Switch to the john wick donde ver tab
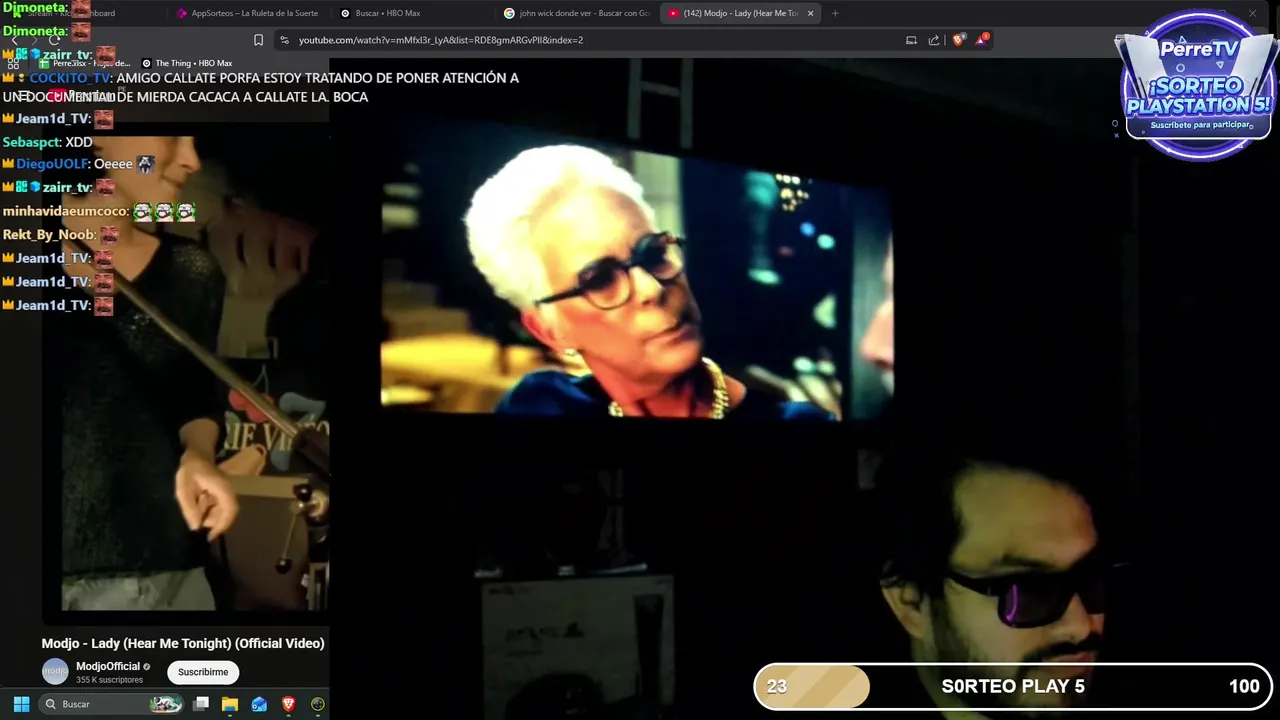 (577, 13)
